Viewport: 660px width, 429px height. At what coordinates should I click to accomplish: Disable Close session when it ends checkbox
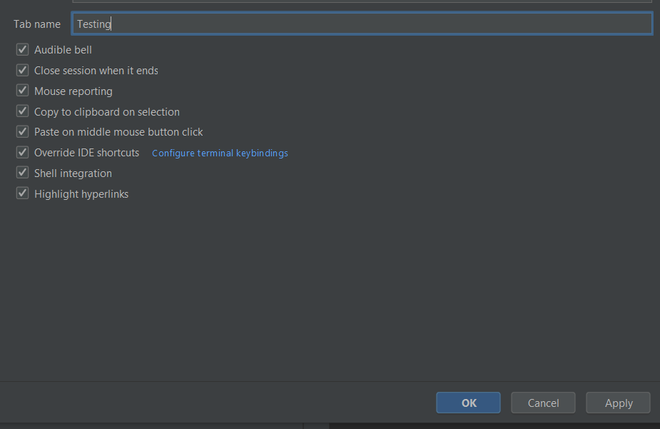pos(23,71)
